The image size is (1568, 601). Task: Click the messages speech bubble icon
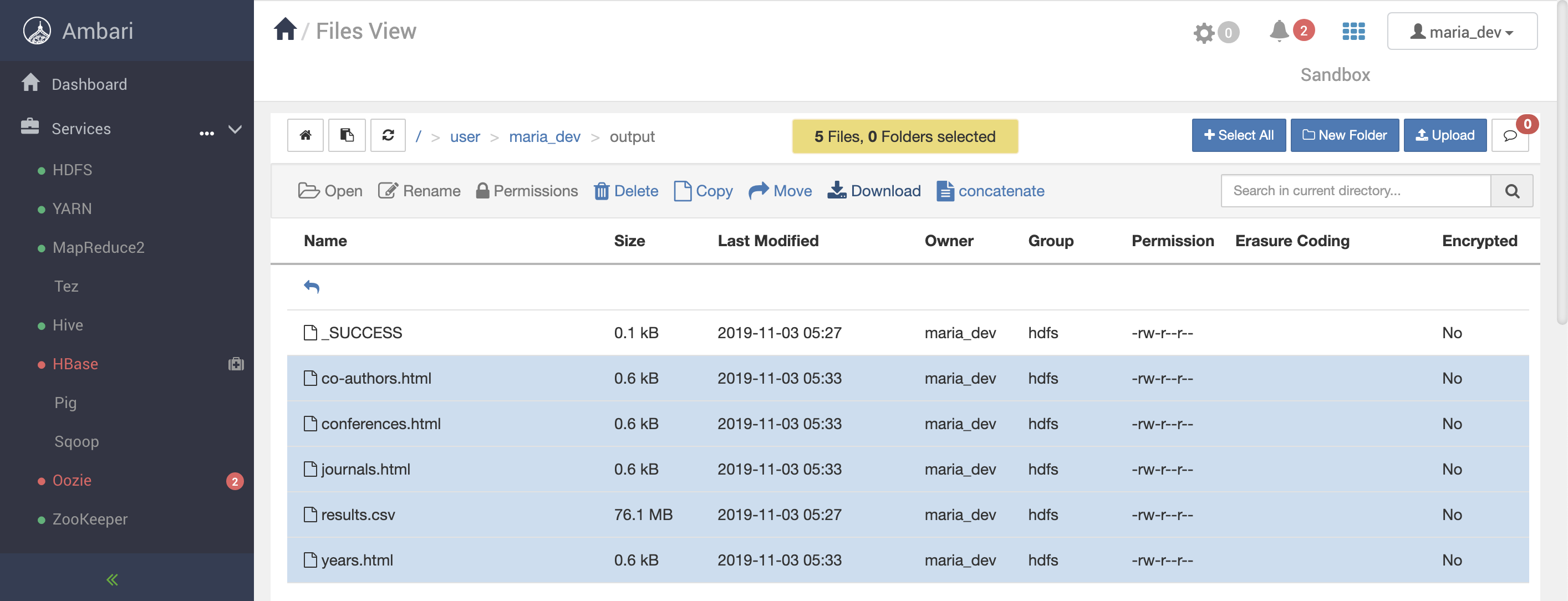1510,136
